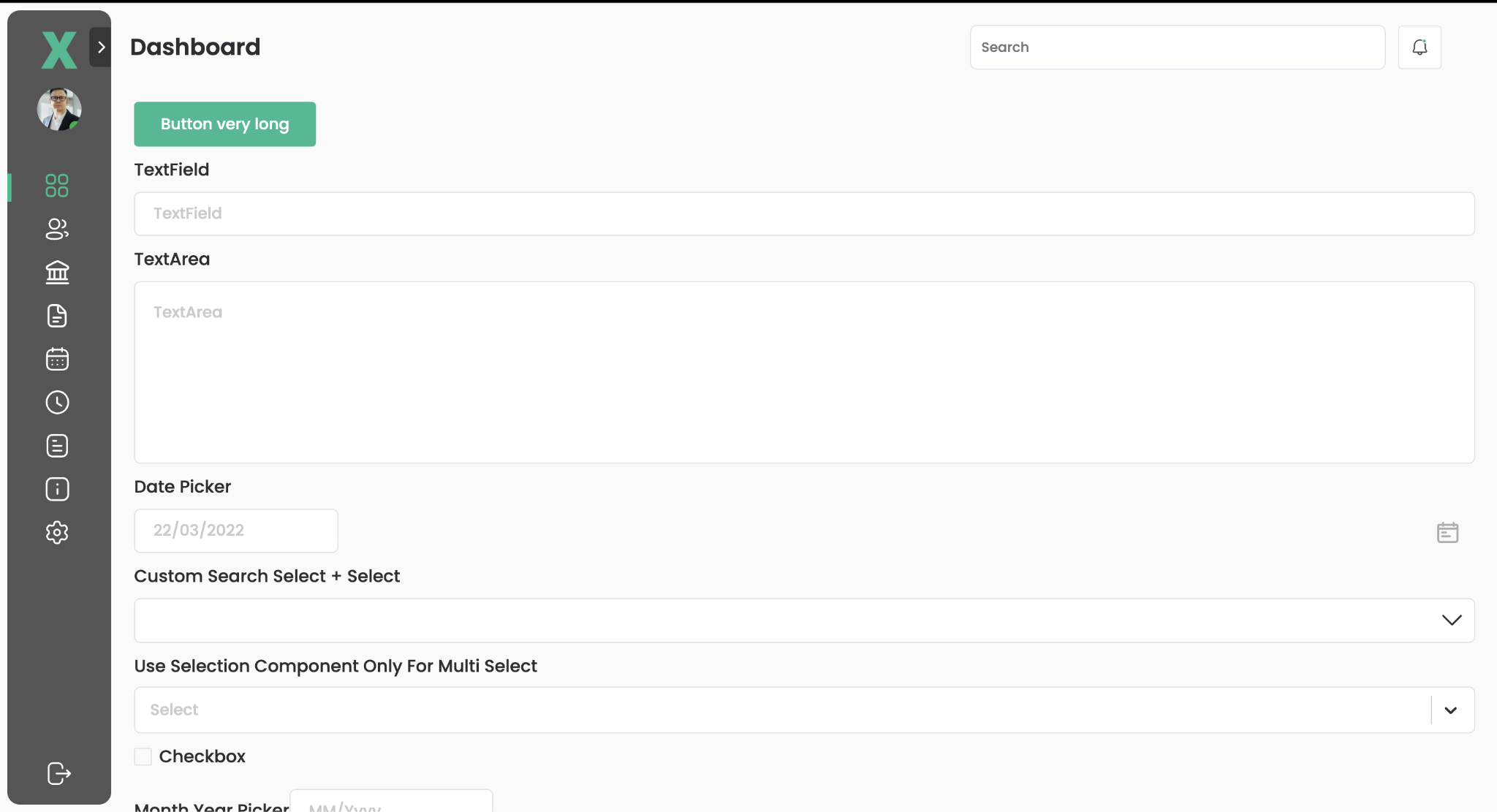Open the document file icon in sidebar
Image resolution: width=1497 pixels, height=812 pixels.
tap(57, 316)
